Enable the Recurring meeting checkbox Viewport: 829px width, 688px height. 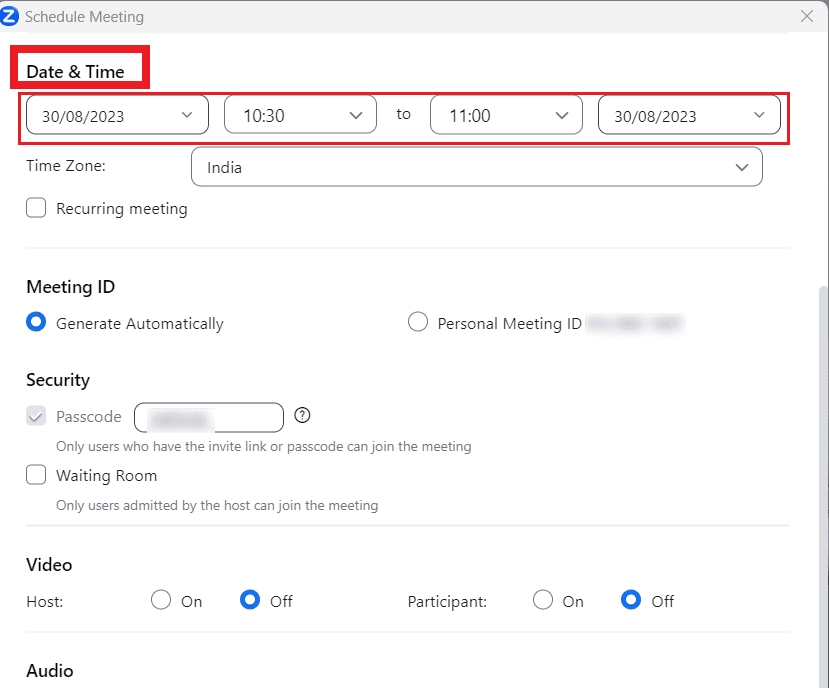click(36, 208)
